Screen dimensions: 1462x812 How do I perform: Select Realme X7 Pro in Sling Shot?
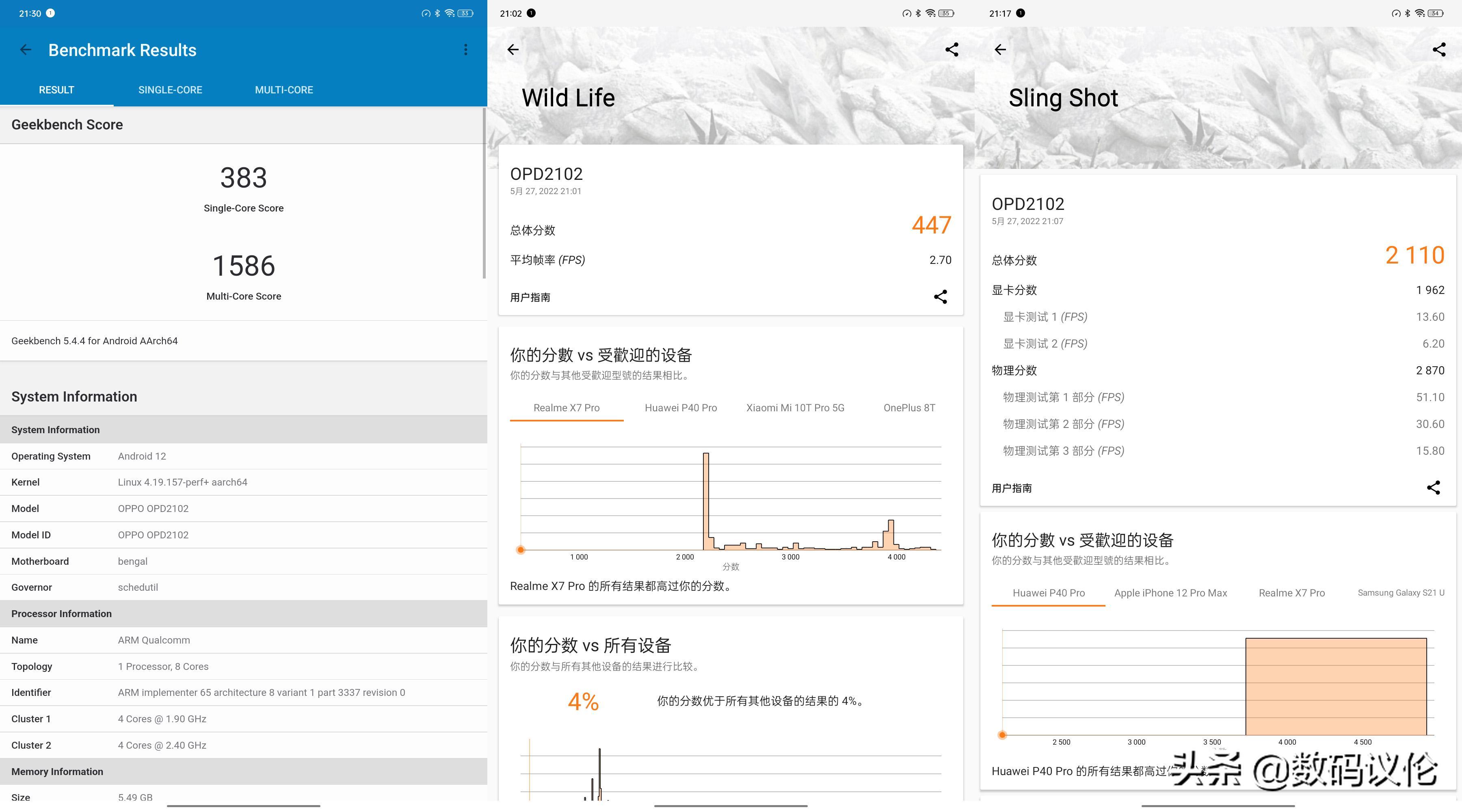point(1292,592)
